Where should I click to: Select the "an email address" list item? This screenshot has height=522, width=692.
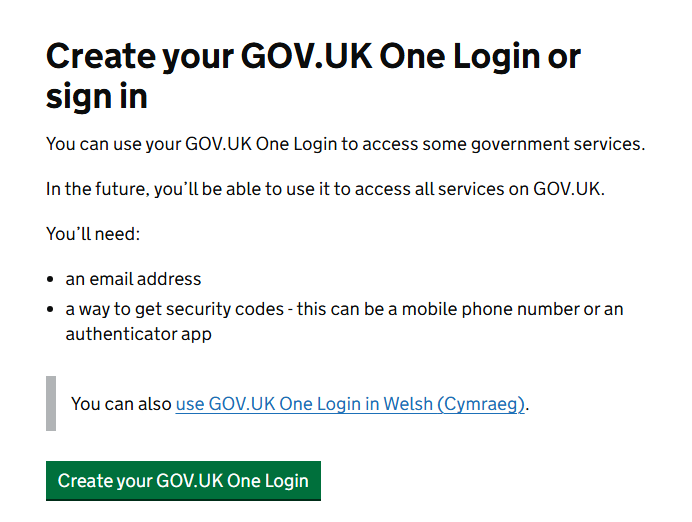133,279
